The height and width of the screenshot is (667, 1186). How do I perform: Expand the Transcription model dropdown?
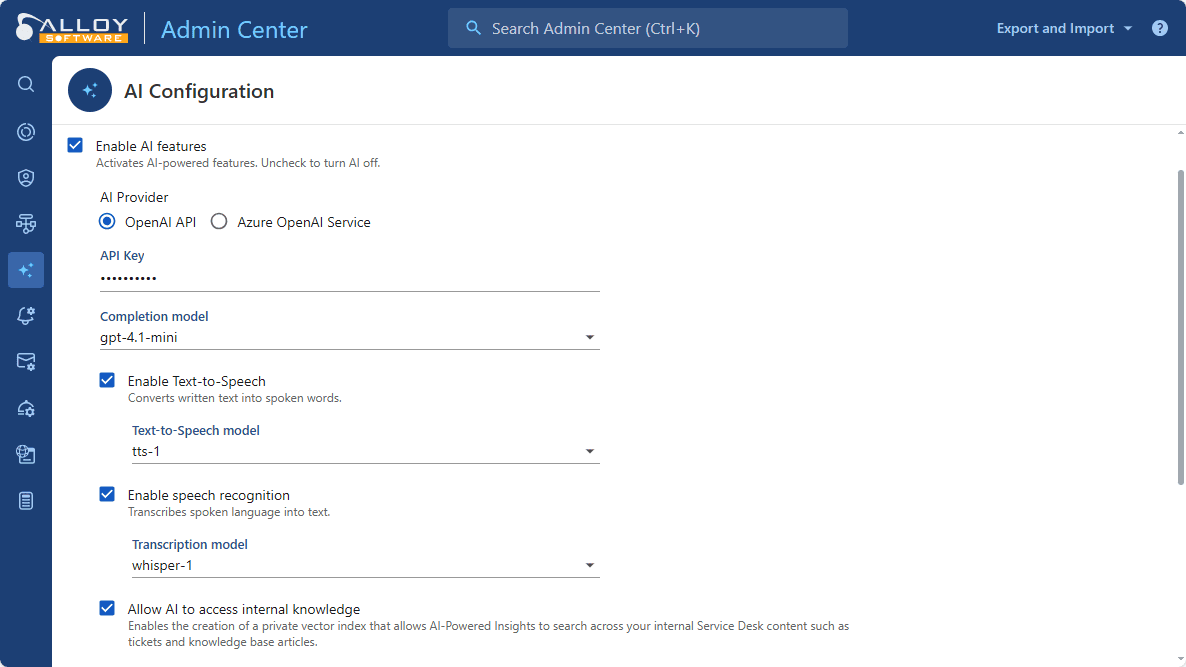589,566
